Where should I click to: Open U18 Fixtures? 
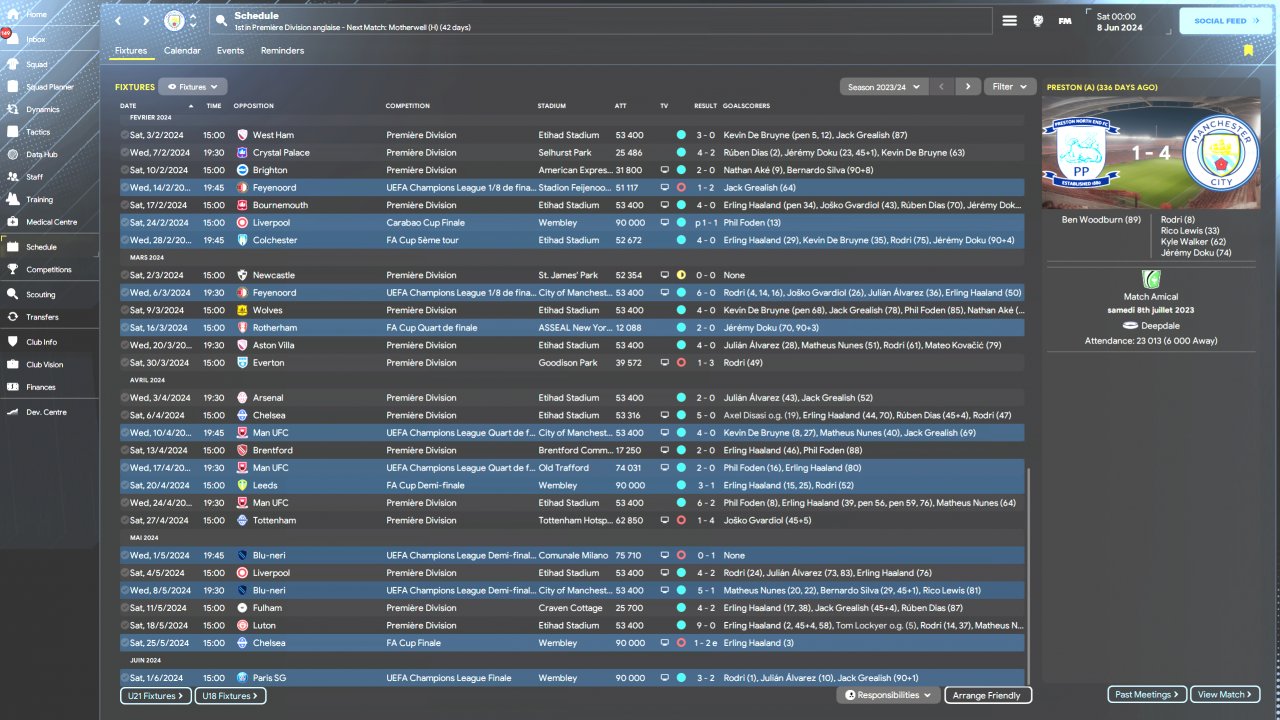click(230, 695)
